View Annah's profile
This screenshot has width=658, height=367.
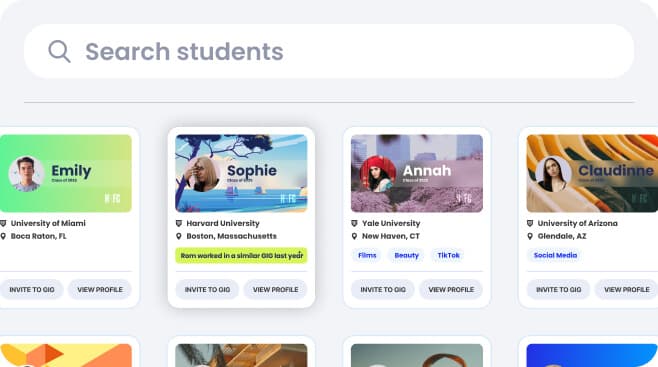(451, 289)
